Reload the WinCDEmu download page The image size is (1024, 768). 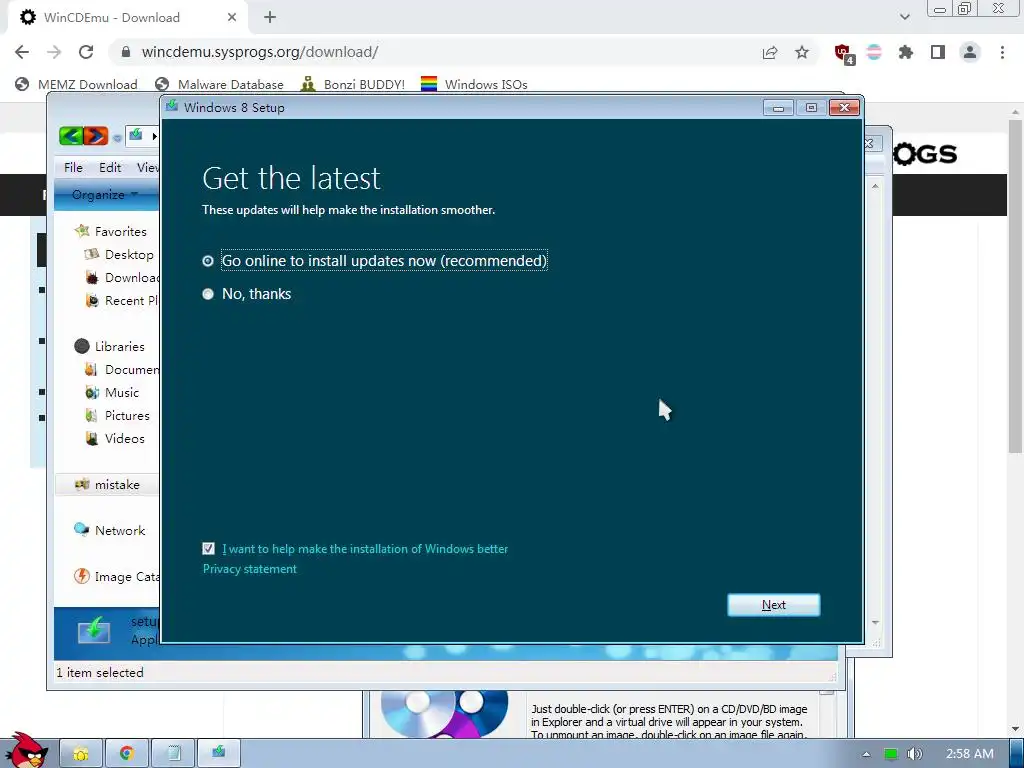point(86,52)
